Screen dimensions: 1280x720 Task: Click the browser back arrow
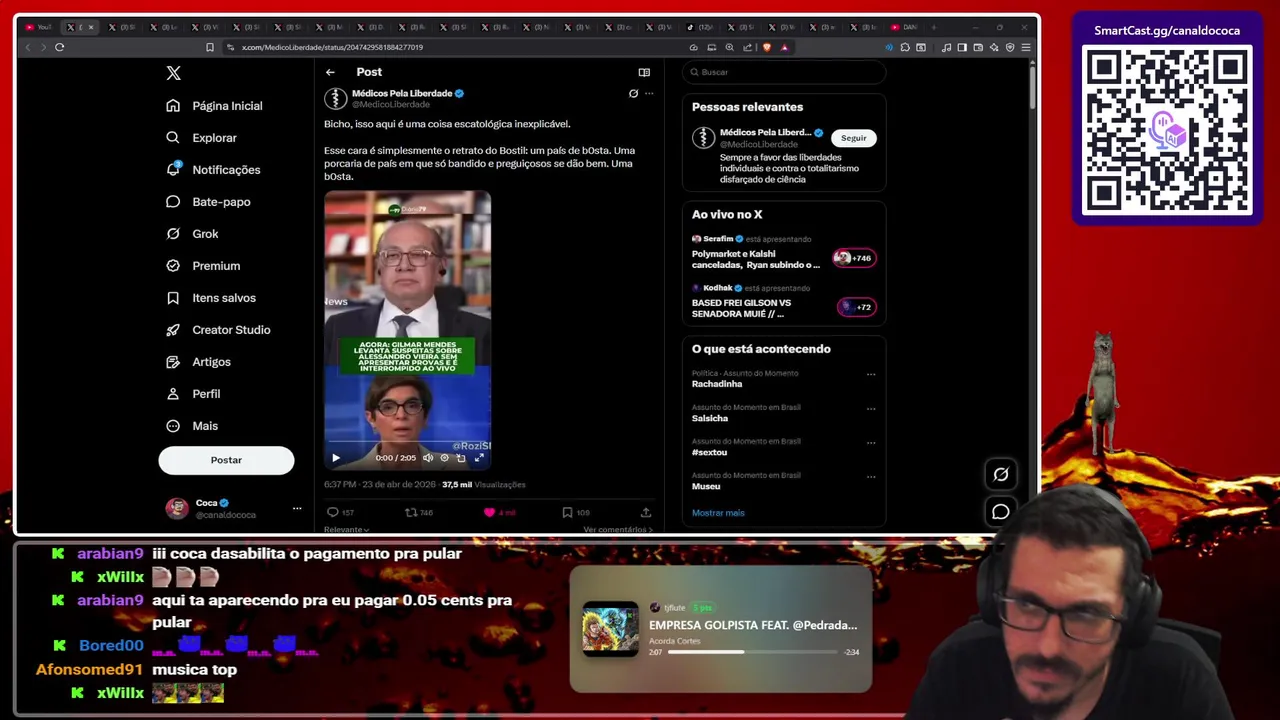point(28,47)
